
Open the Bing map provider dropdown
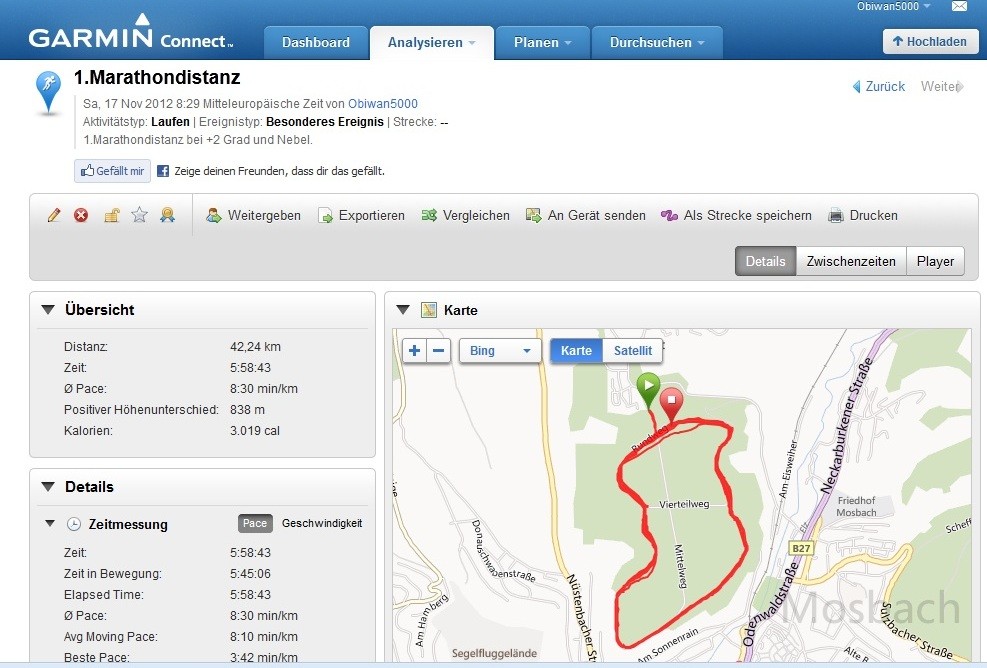pos(500,351)
